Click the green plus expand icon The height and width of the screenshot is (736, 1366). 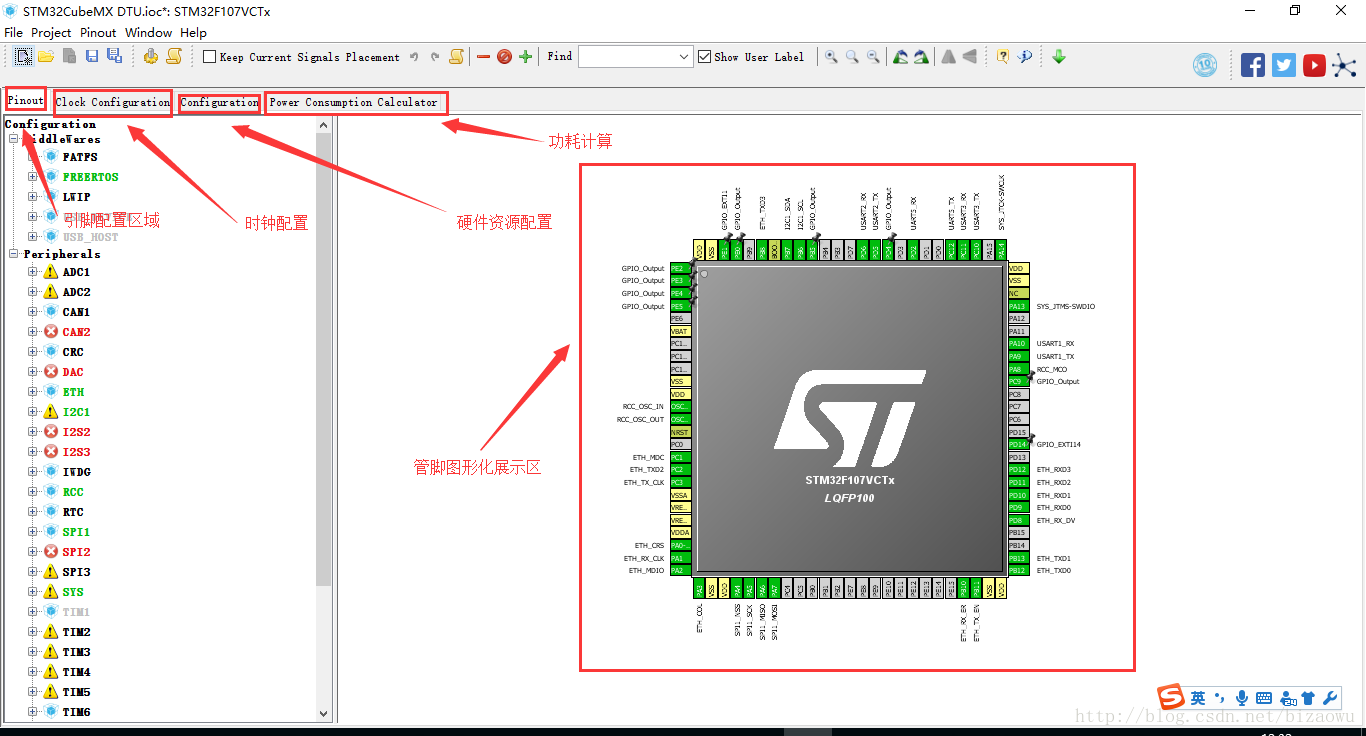526,57
